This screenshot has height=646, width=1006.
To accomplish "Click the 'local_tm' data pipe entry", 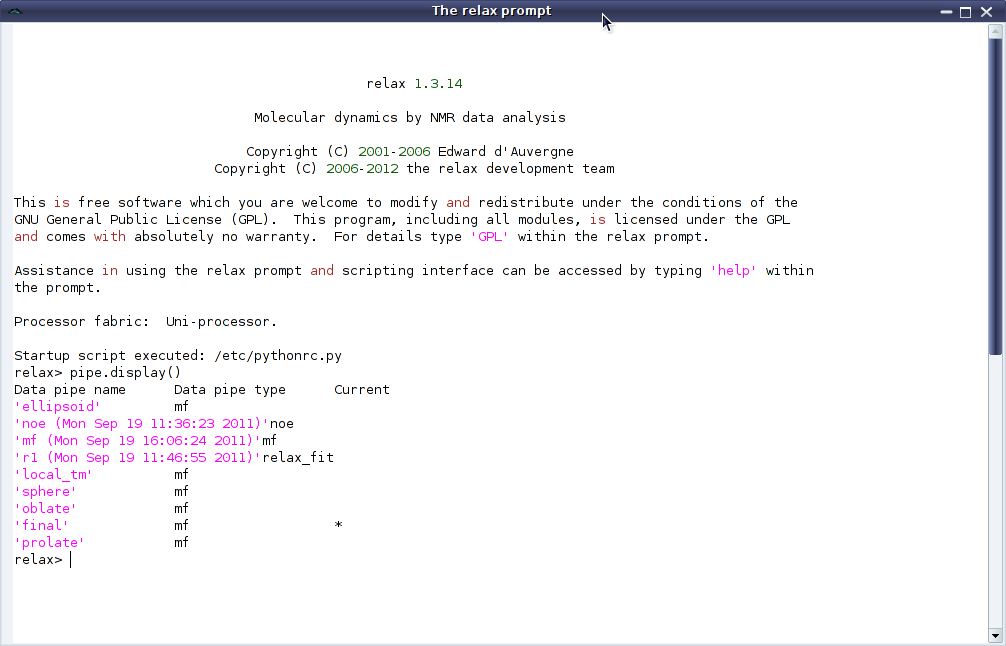I will [53, 475].
